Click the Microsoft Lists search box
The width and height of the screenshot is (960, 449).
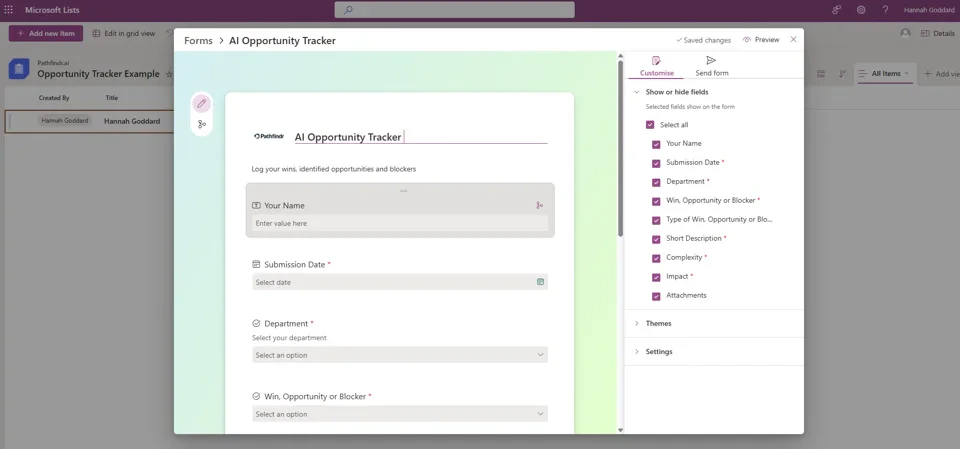454,10
